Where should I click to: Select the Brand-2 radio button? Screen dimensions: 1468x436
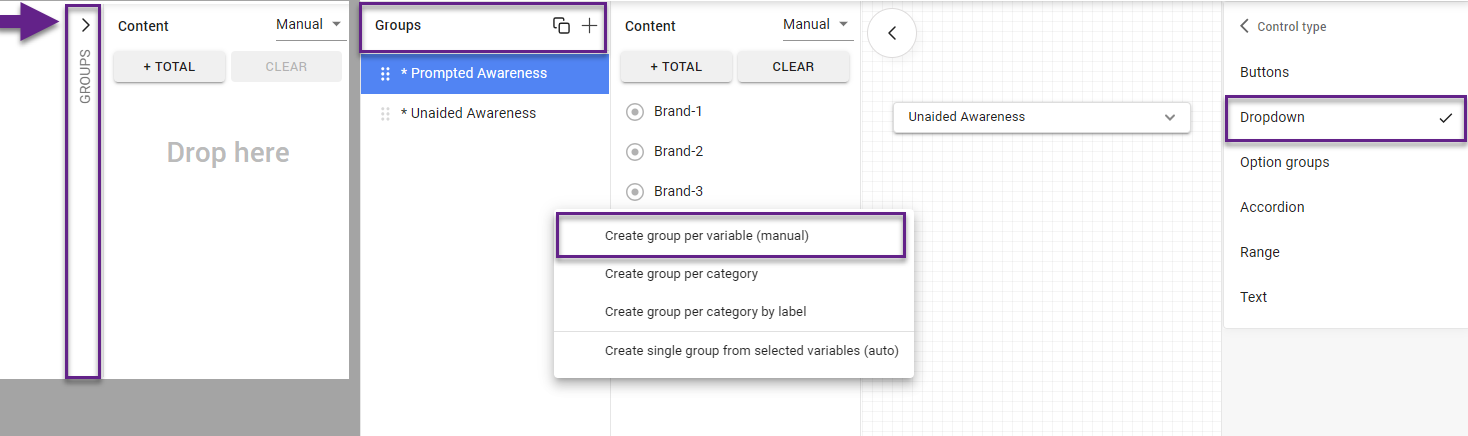pyautogui.click(x=633, y=152)
